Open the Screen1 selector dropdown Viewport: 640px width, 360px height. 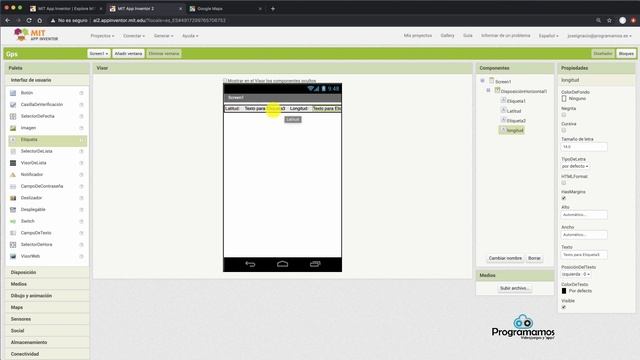click(99, 53)
